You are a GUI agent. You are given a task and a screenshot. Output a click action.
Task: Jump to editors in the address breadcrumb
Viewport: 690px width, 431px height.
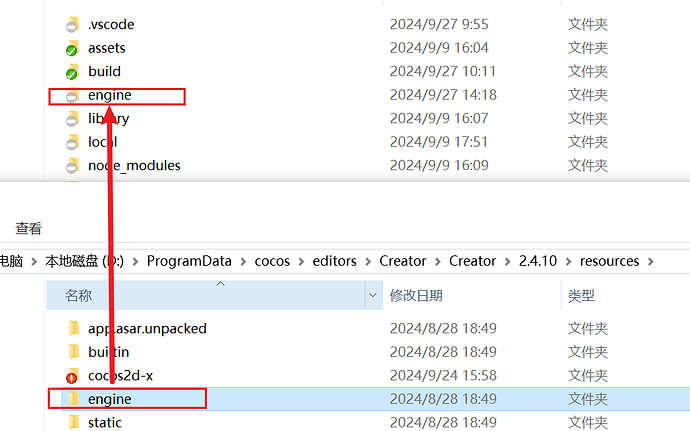(333, 261)
